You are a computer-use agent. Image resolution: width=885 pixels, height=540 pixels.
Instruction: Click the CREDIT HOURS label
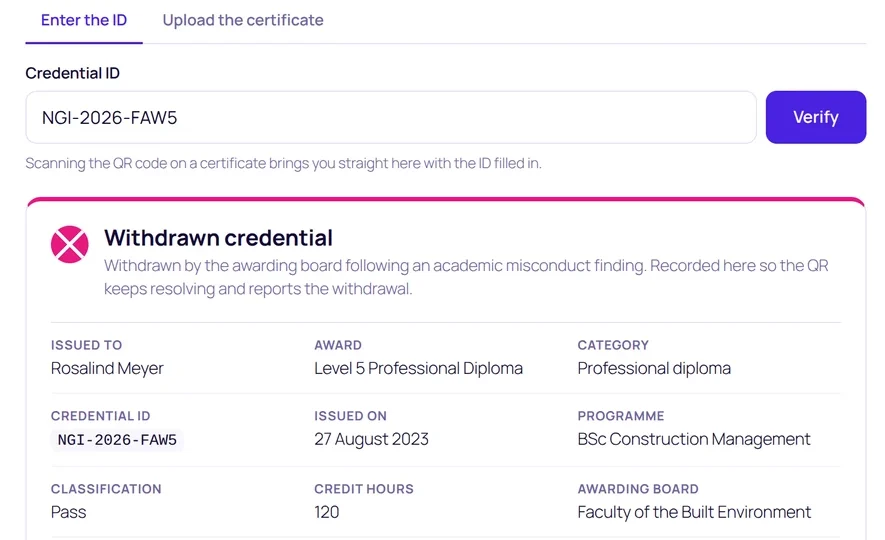364,489
